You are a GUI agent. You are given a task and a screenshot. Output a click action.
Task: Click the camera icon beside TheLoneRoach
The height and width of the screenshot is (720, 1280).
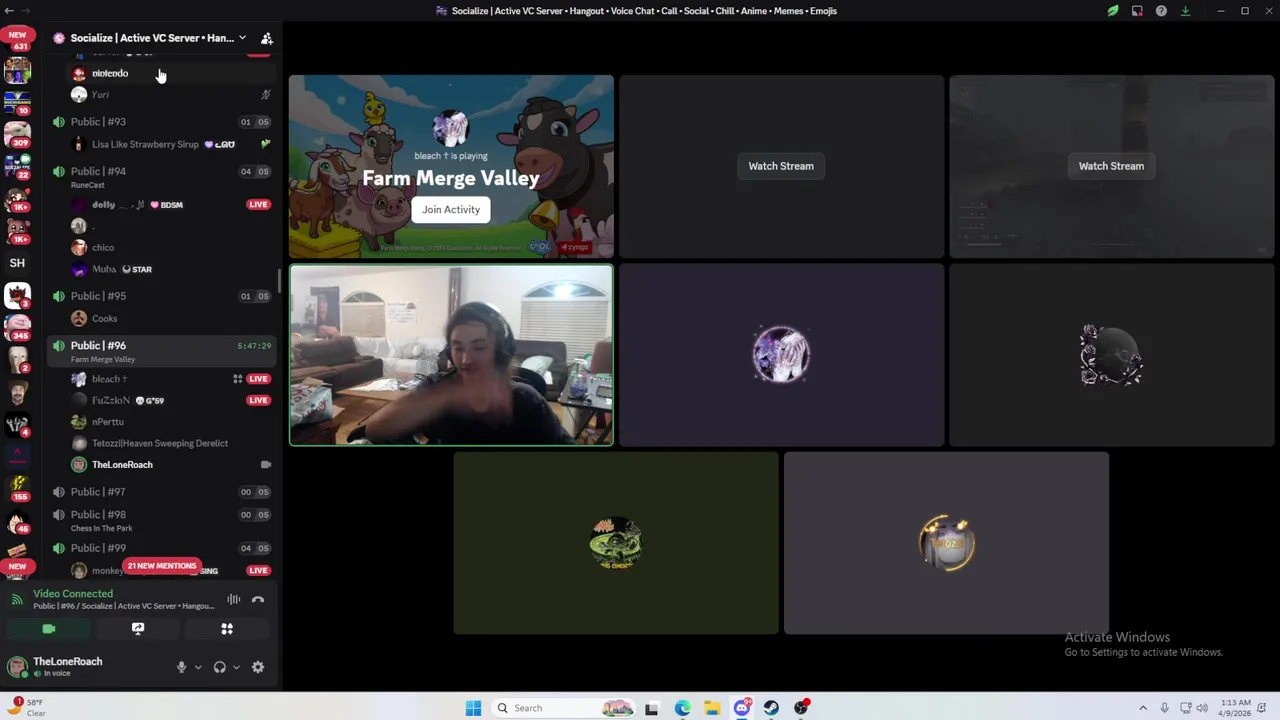pos(265,465)
